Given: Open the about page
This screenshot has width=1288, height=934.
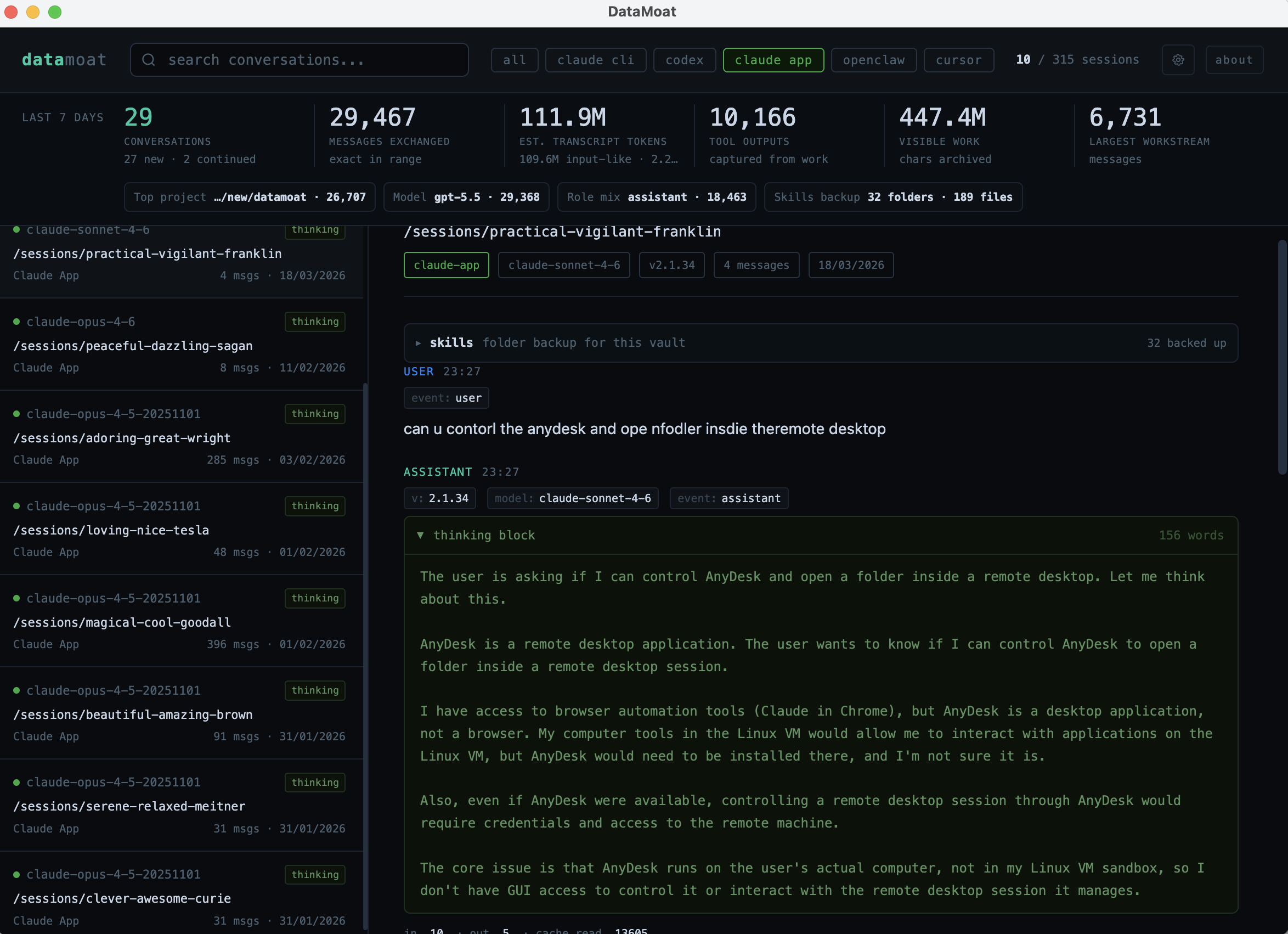Looking at the screenshot, I should 1234,60.
